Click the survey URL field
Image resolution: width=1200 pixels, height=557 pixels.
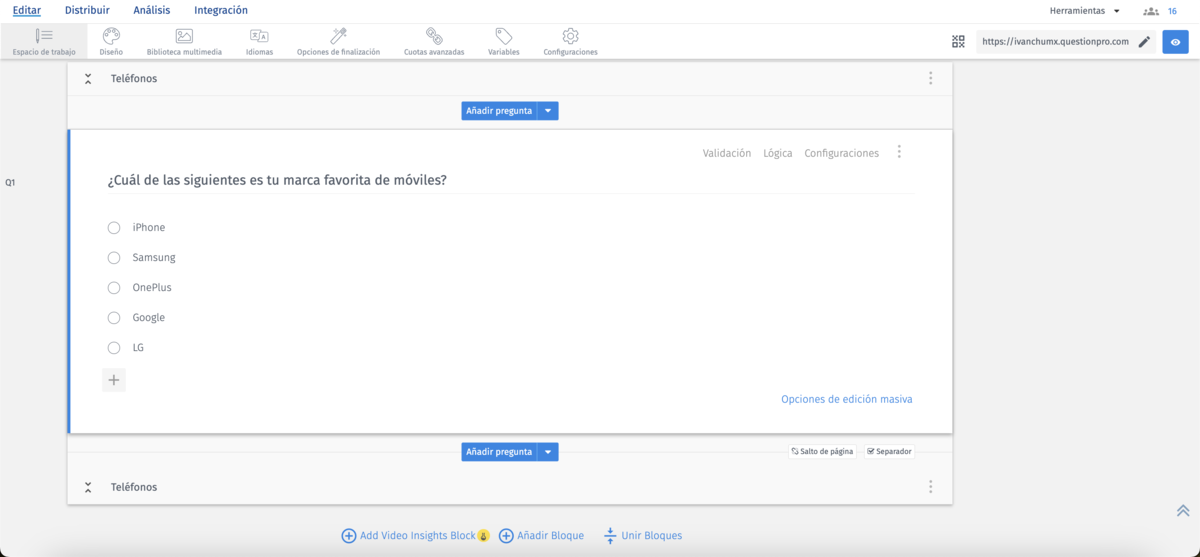[x=1055, y=42]
